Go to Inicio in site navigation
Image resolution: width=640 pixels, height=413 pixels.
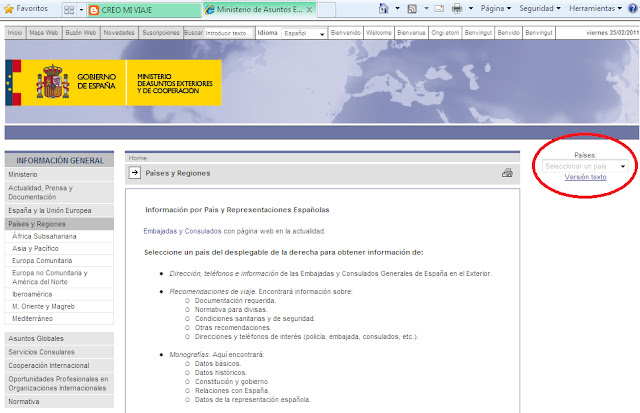[x=15, y=33]
